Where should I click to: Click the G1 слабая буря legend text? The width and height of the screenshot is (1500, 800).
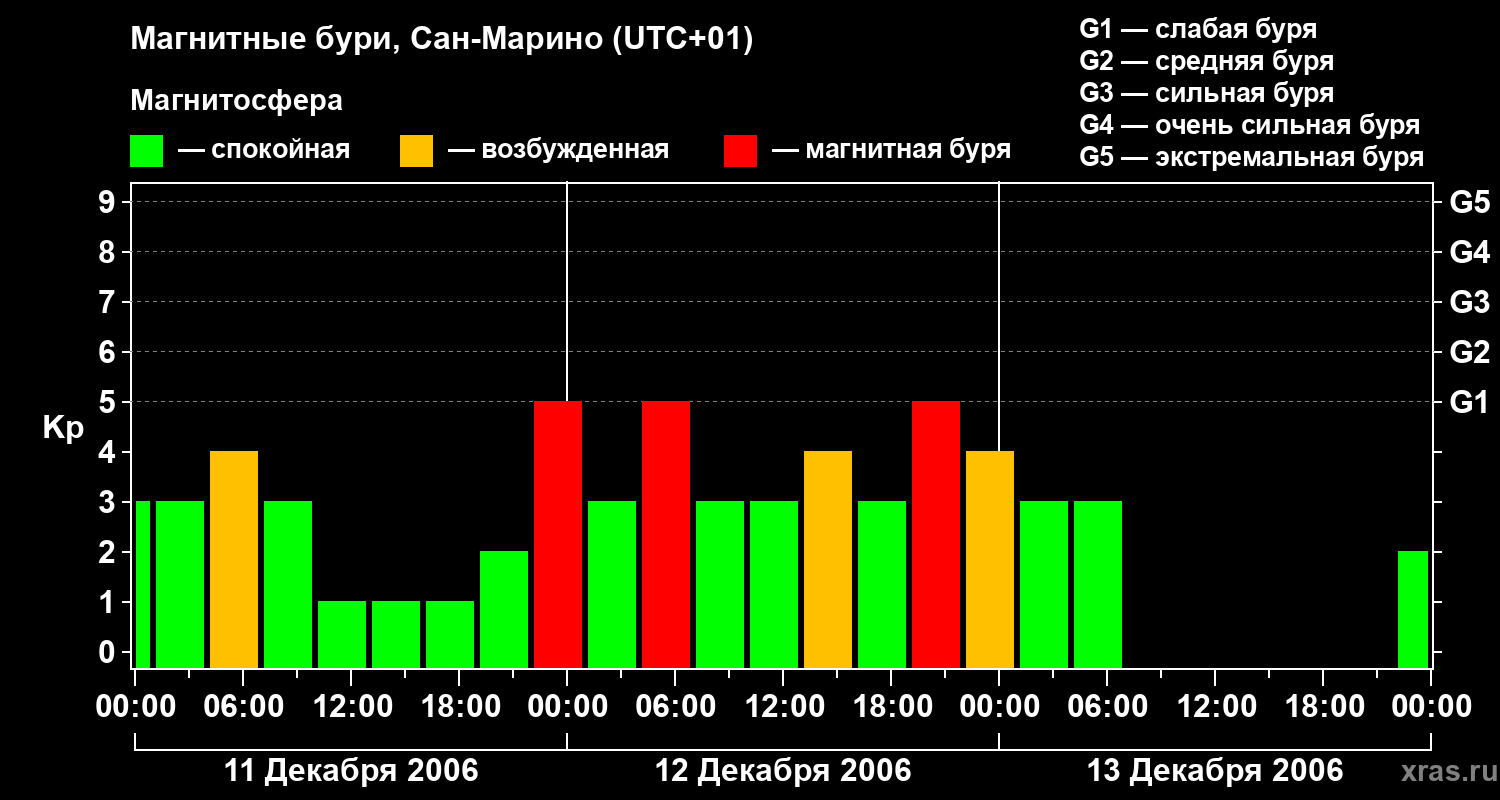[1198, 29]
